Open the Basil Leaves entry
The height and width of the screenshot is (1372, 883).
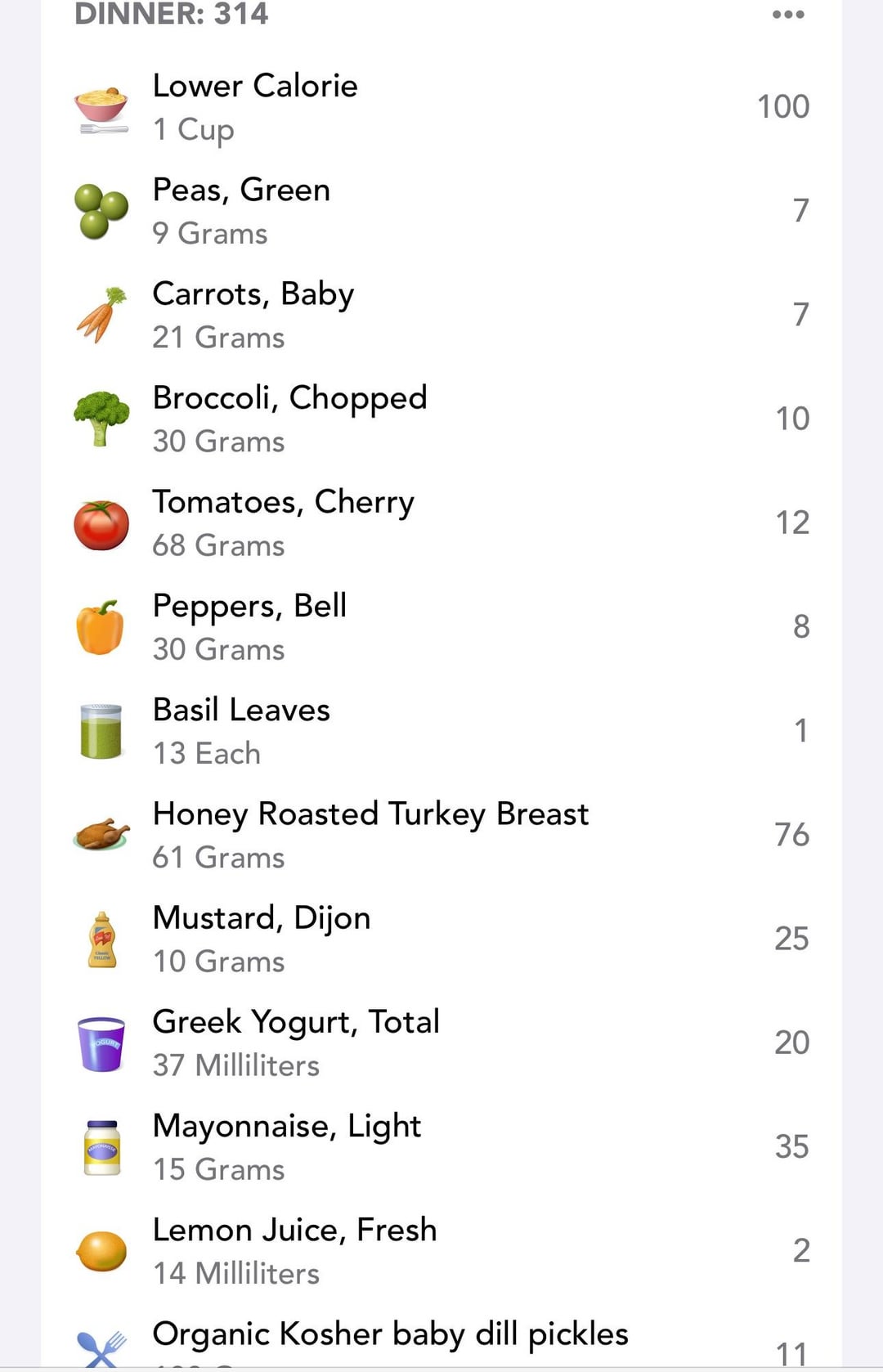241,710
